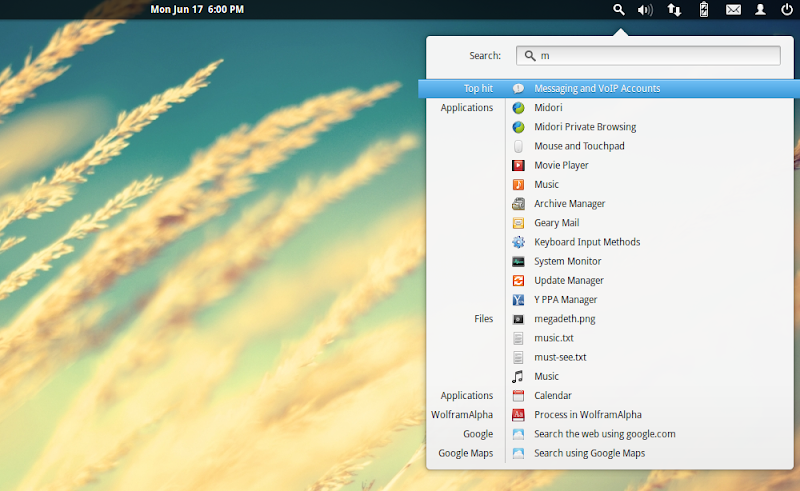Viewport: 800px width, 491px height.
Task: Open the Music folder under Files
Action: coord(546,377)
